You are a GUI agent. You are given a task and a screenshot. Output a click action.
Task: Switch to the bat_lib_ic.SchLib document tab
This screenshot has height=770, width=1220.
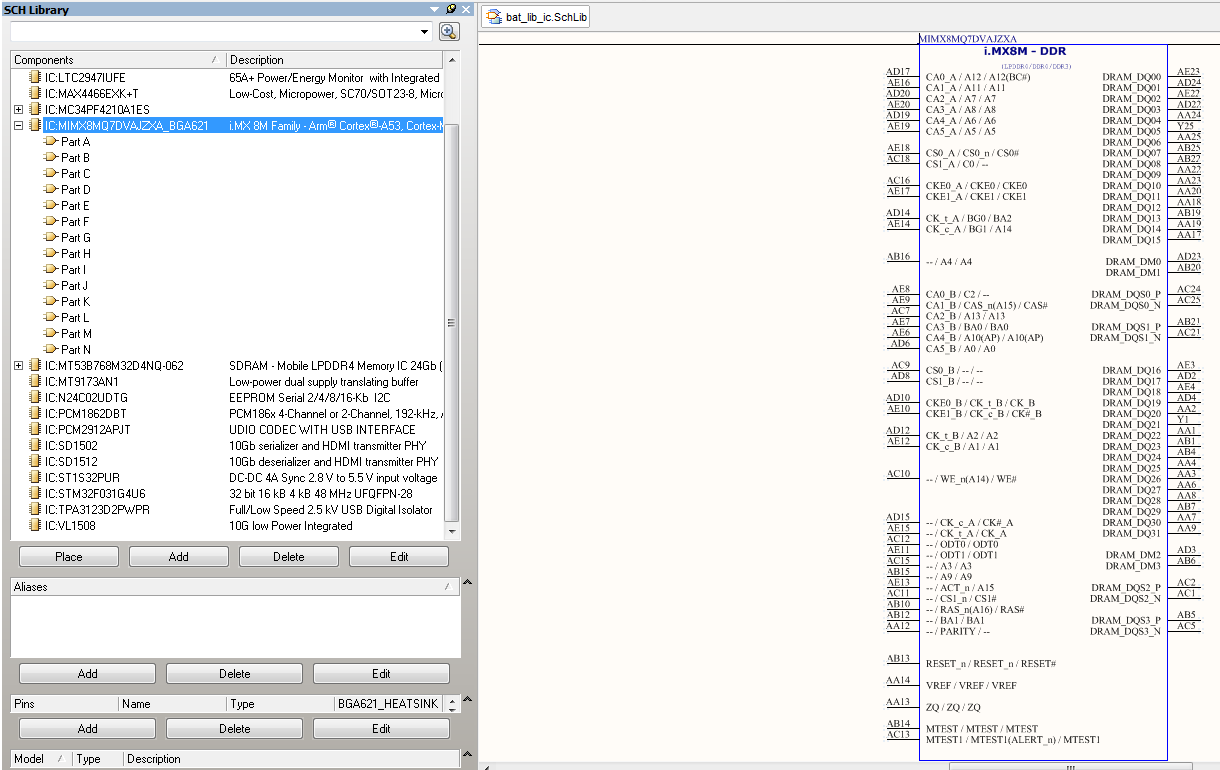coord(536,17)
